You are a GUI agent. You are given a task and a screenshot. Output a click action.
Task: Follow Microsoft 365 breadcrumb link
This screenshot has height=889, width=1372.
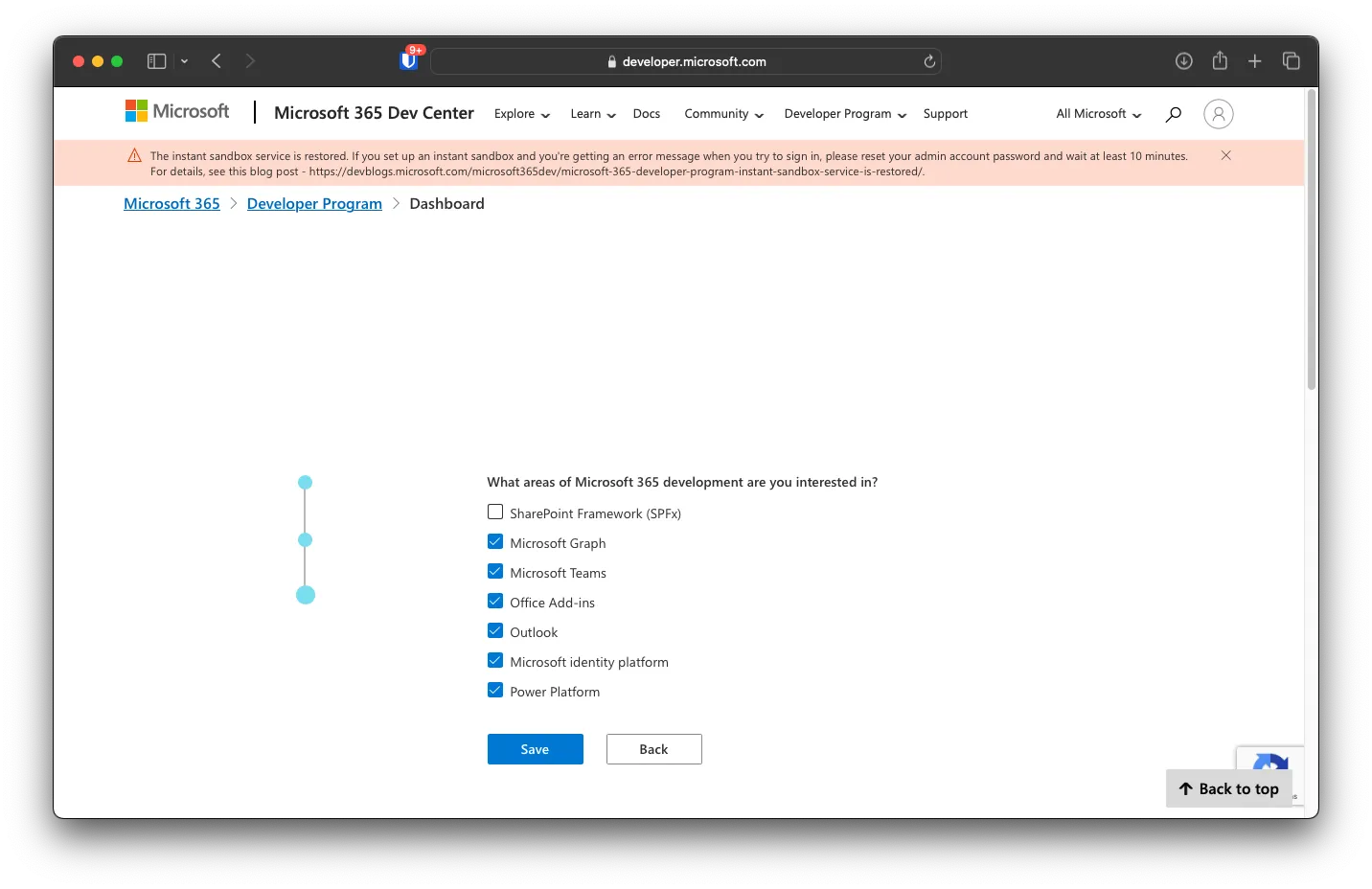point(171,204)
